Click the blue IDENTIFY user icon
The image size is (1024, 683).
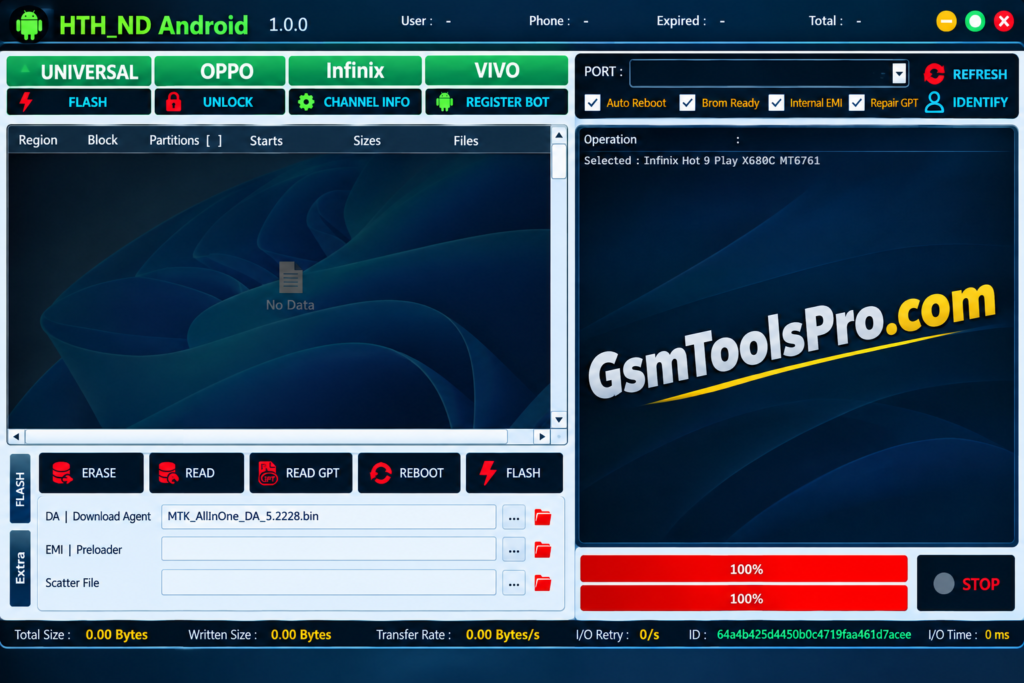(x=935, y=103)
